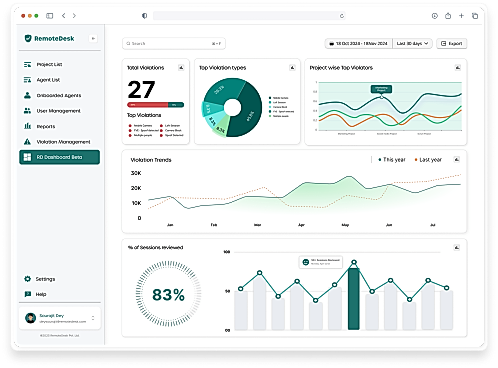Expand Project wise Top Violators card icon
The image size is (498, 368).
tap(458, 68)
